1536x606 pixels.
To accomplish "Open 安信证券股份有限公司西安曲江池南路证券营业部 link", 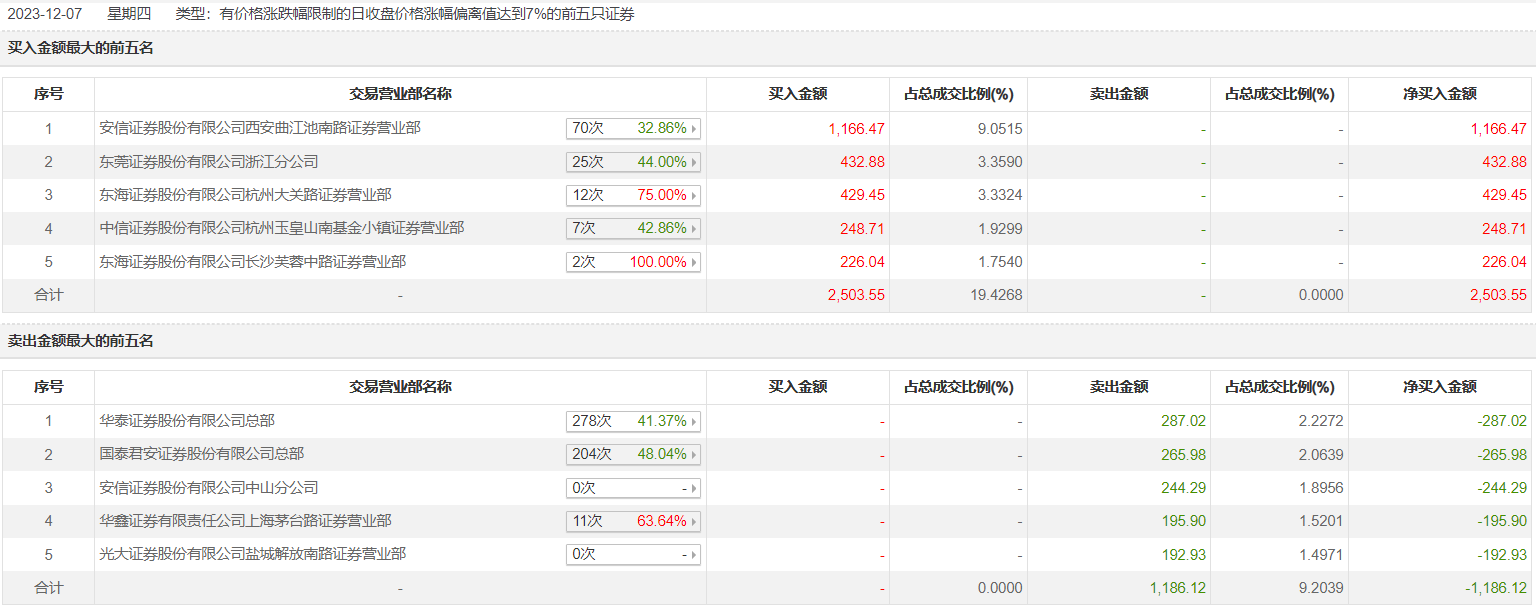I will point(260,128).
